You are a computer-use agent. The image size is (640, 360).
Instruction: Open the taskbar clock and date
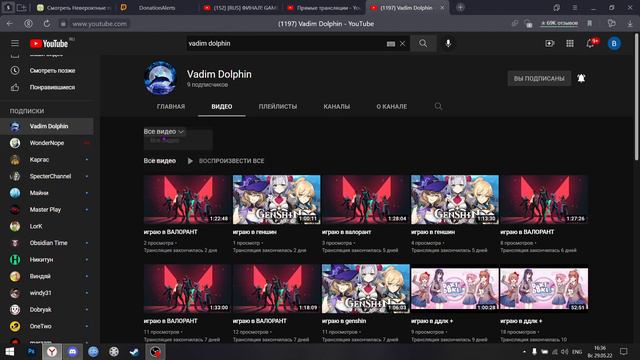[x=600, y=351]
